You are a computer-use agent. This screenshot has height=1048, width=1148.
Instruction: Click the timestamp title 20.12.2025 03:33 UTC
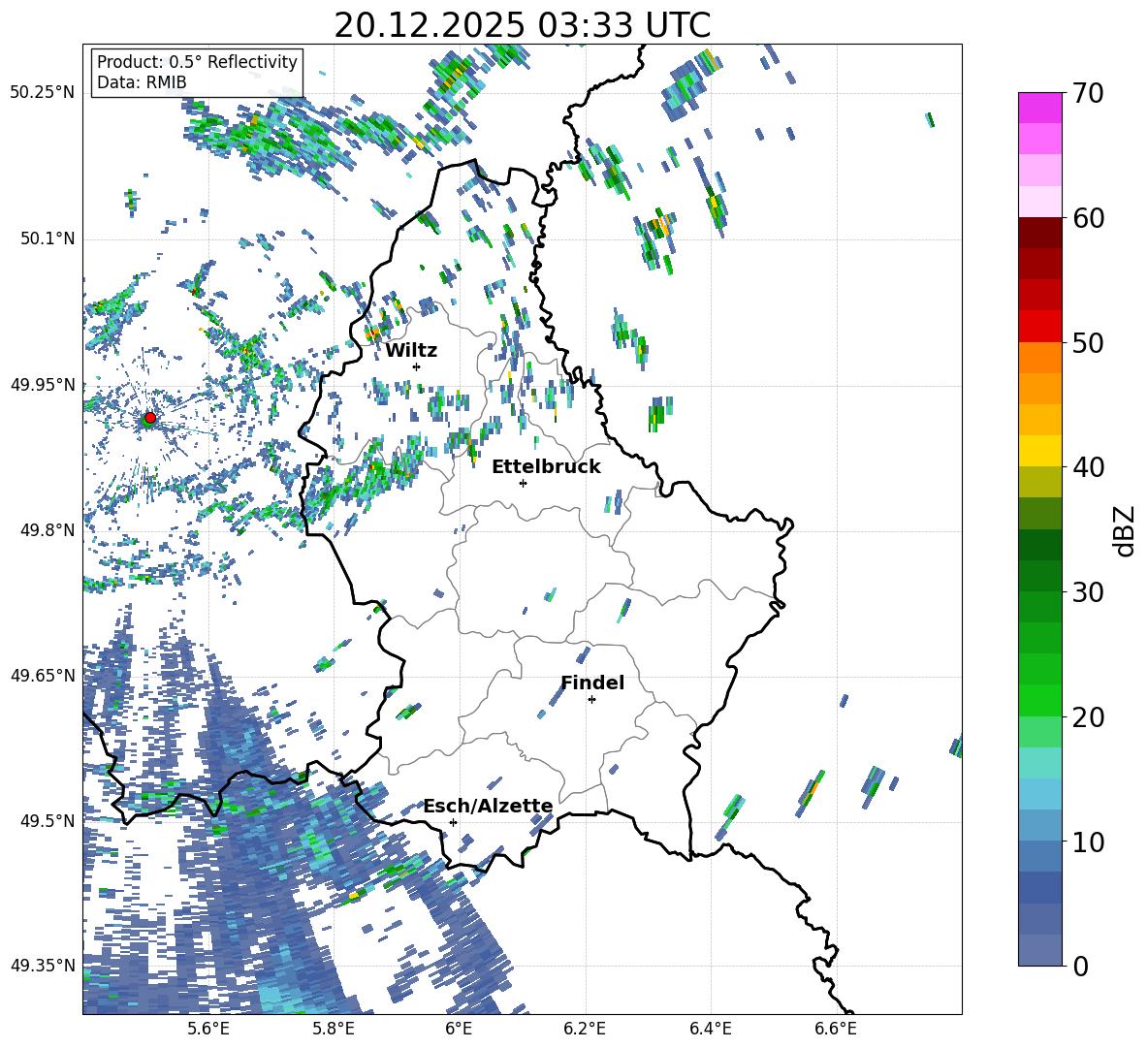coord(522,25)
